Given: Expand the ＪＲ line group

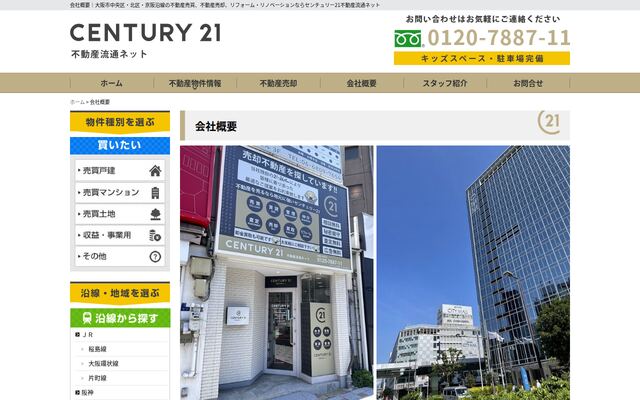Looking at the screenshot, I should 84,335.
